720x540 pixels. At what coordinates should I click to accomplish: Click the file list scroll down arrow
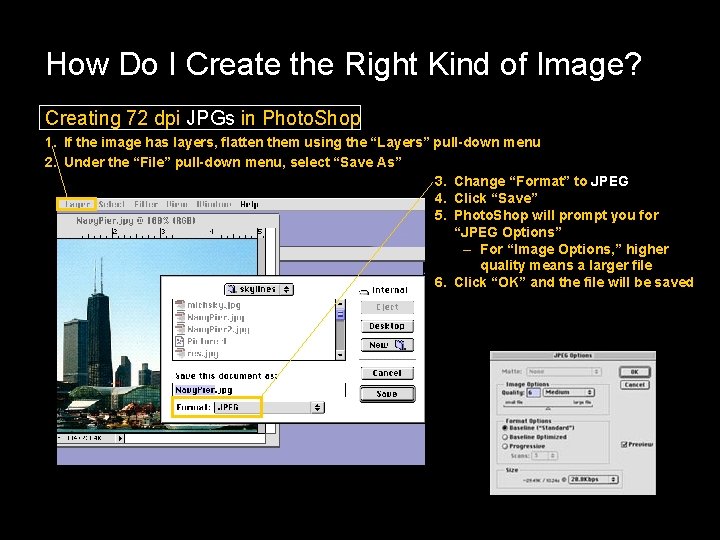pos(340,355)
